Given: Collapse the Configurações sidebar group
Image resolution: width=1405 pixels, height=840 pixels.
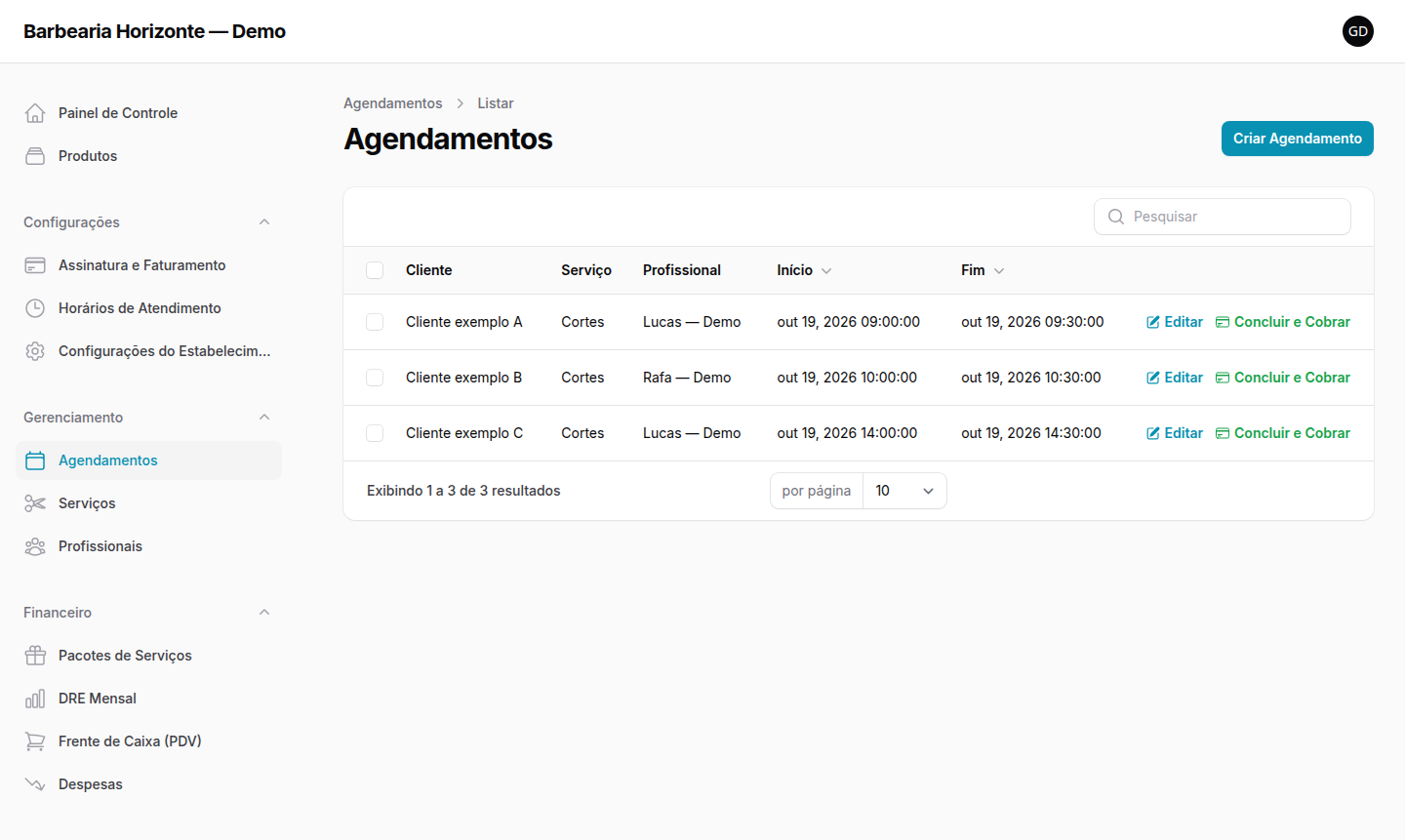Looking at the screenshot, I should click(264, 222).
